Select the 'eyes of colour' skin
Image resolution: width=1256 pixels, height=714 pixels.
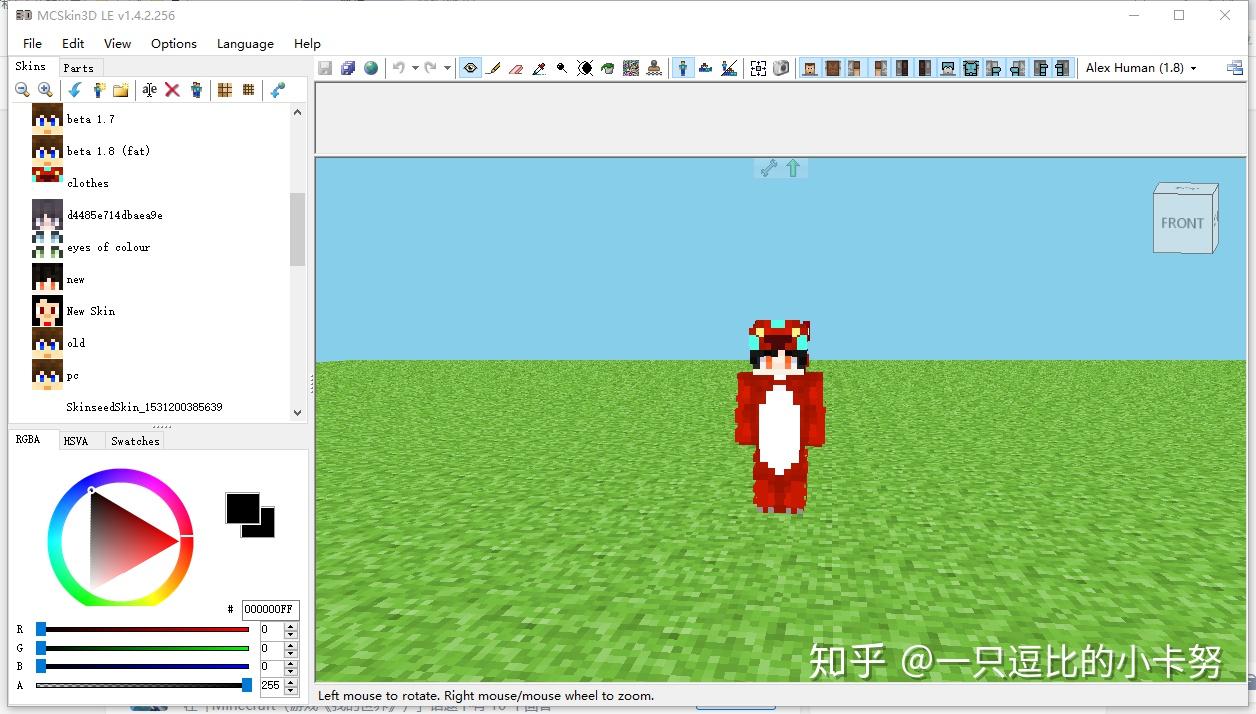click(108, 247)
